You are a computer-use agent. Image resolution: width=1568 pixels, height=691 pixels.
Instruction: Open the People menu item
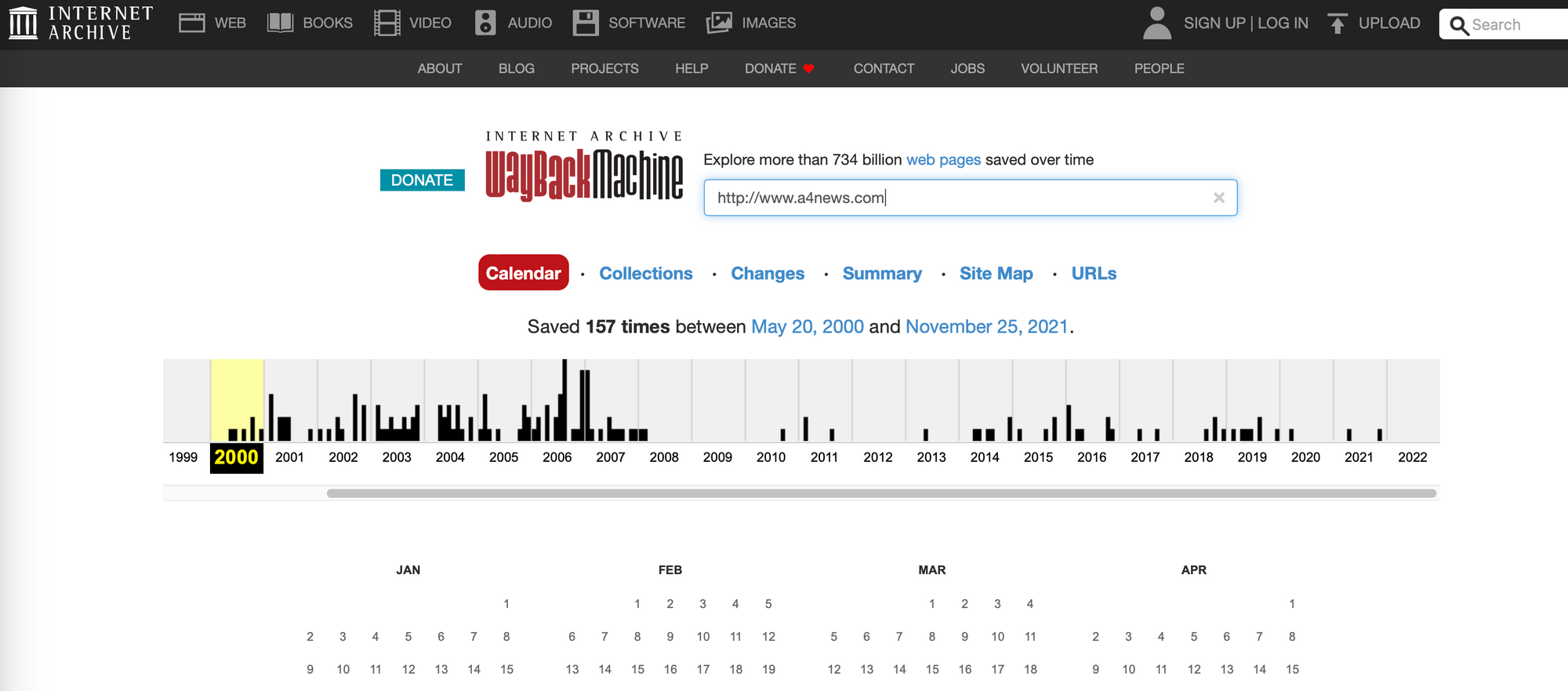[x=1159, y=68]
